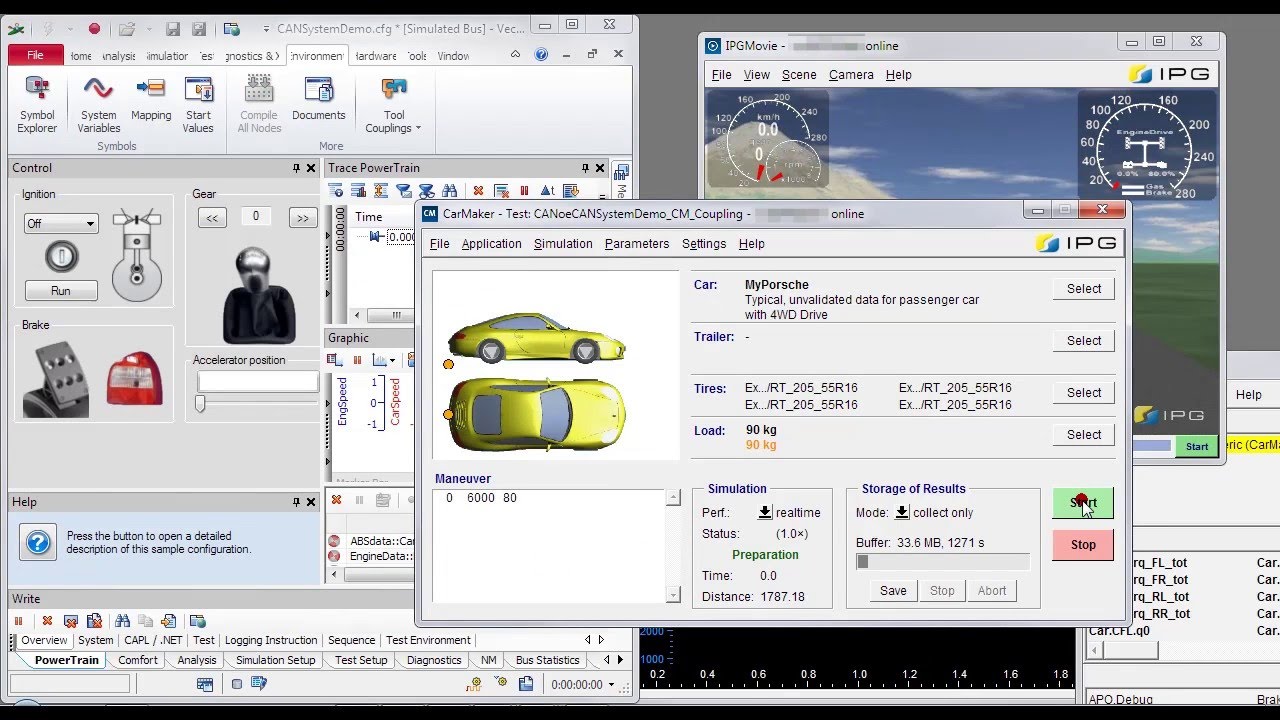This screenshot has height=720, width=1280.
Task: Select the '0 6000 80' maneuver row
Action: 550,498
